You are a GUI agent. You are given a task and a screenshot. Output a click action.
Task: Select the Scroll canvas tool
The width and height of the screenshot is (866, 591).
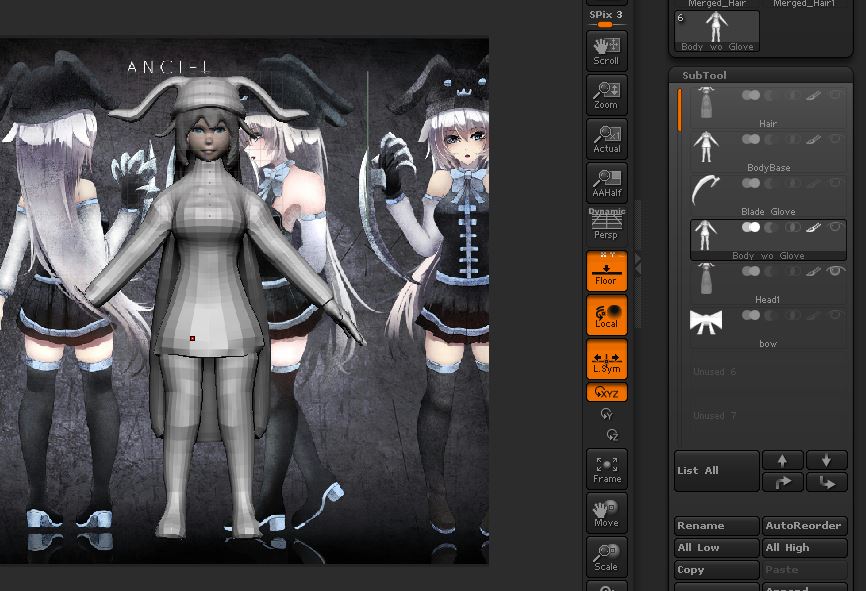coord(606,51)
